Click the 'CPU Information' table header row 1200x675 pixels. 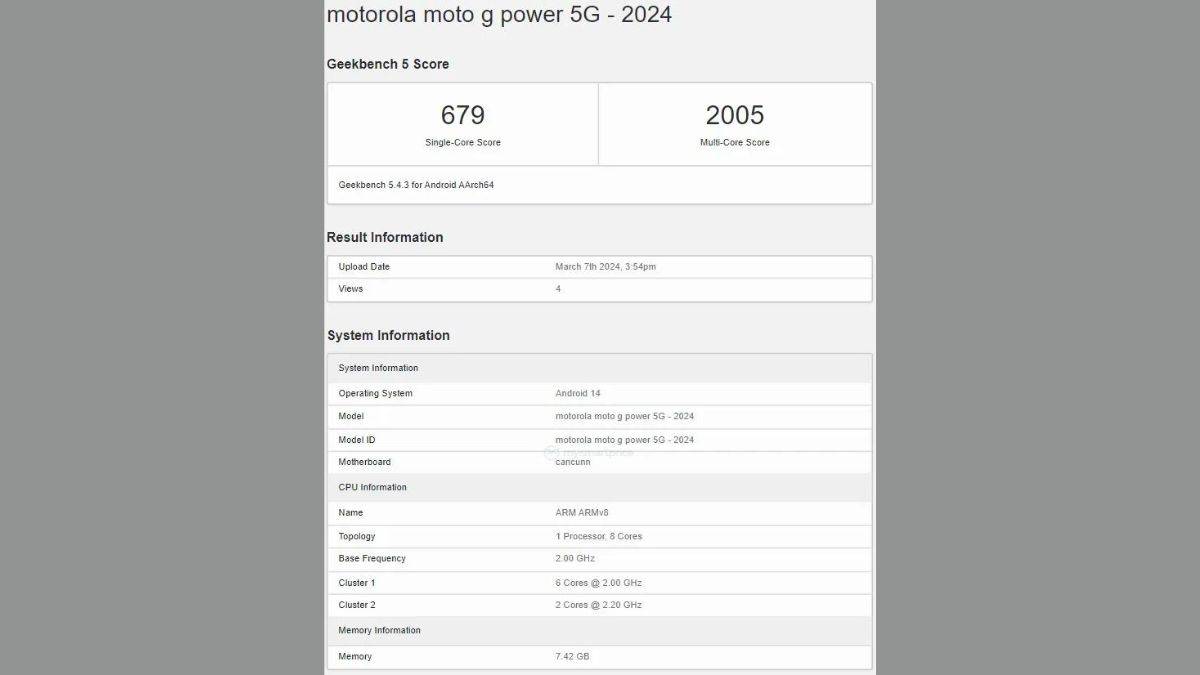point(599,488)
